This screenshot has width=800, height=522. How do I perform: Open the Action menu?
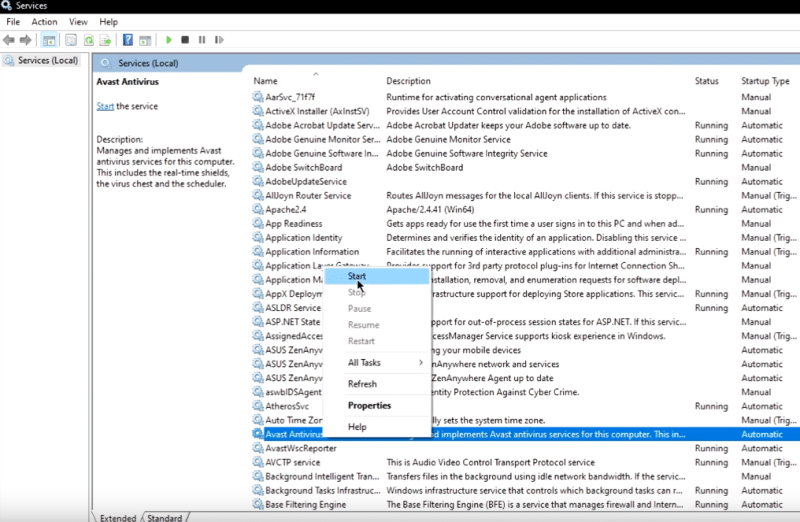click(x=44, y=22)
